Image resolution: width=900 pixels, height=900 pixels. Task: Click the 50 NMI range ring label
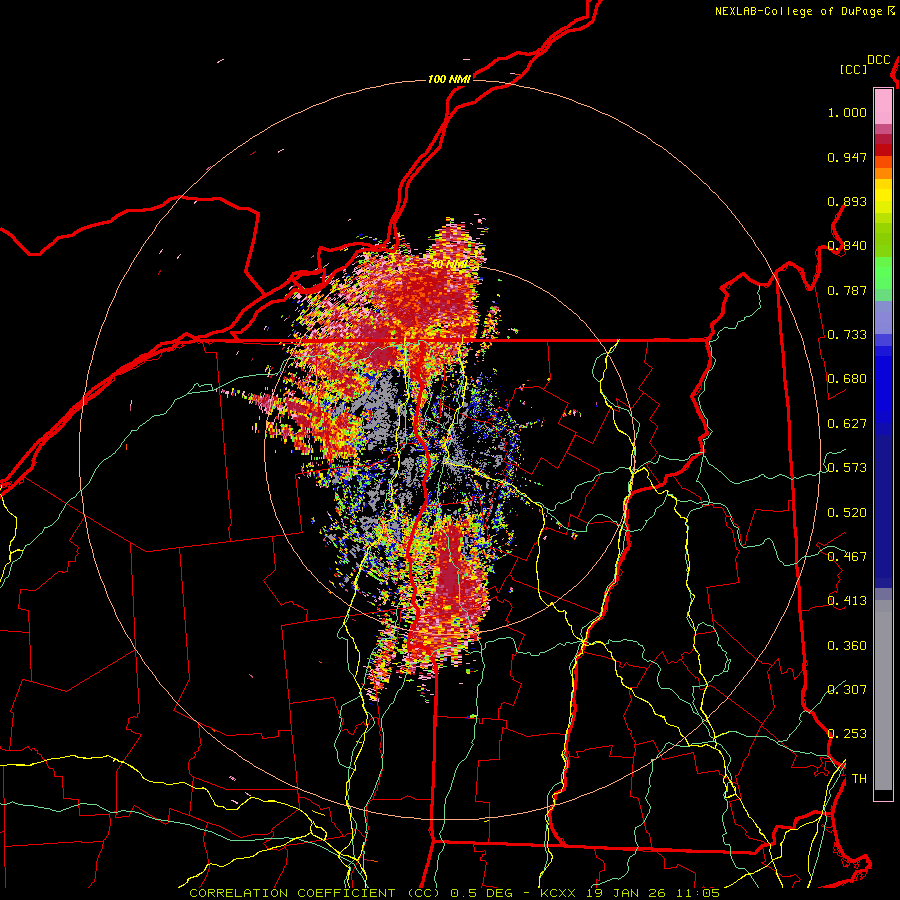tap(449, 265)
